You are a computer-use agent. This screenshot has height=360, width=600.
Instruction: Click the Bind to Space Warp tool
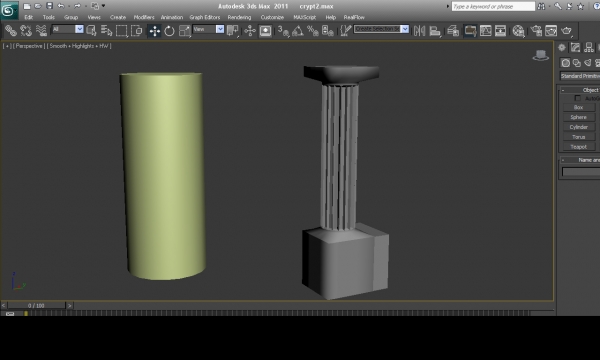[x=41, y=30]
